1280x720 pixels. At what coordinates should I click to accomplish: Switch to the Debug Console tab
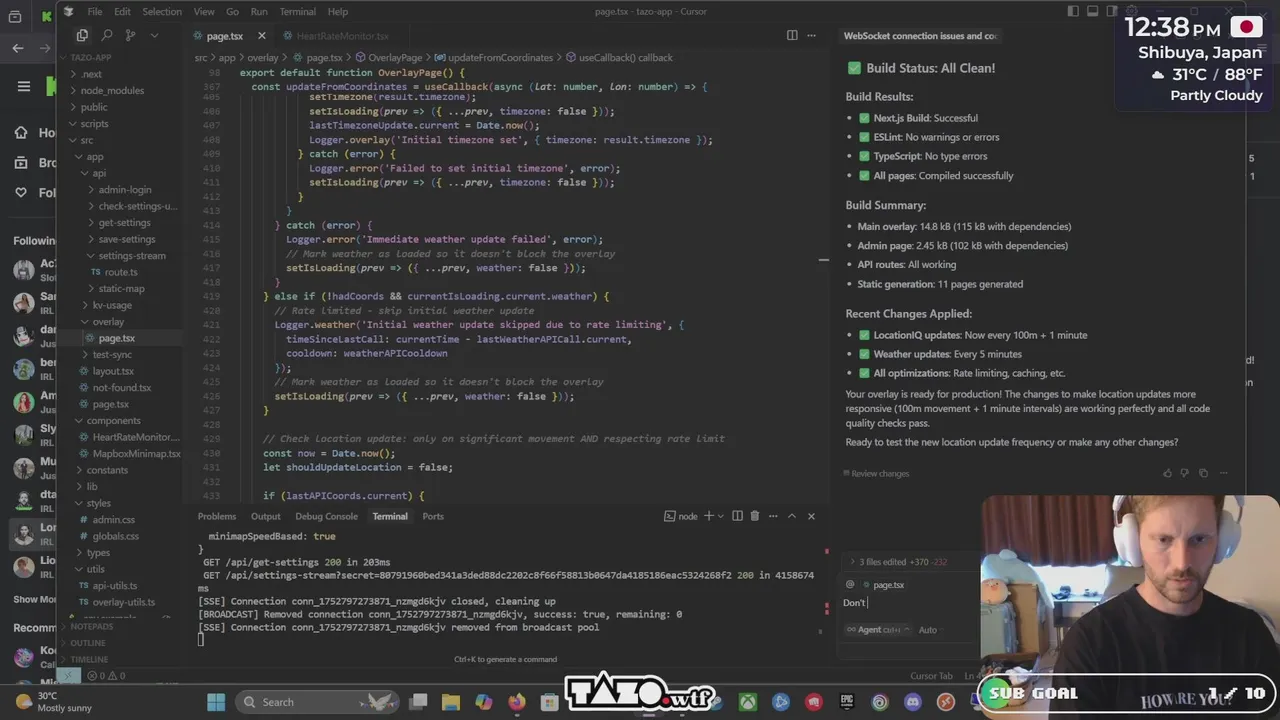coord(326,516)
